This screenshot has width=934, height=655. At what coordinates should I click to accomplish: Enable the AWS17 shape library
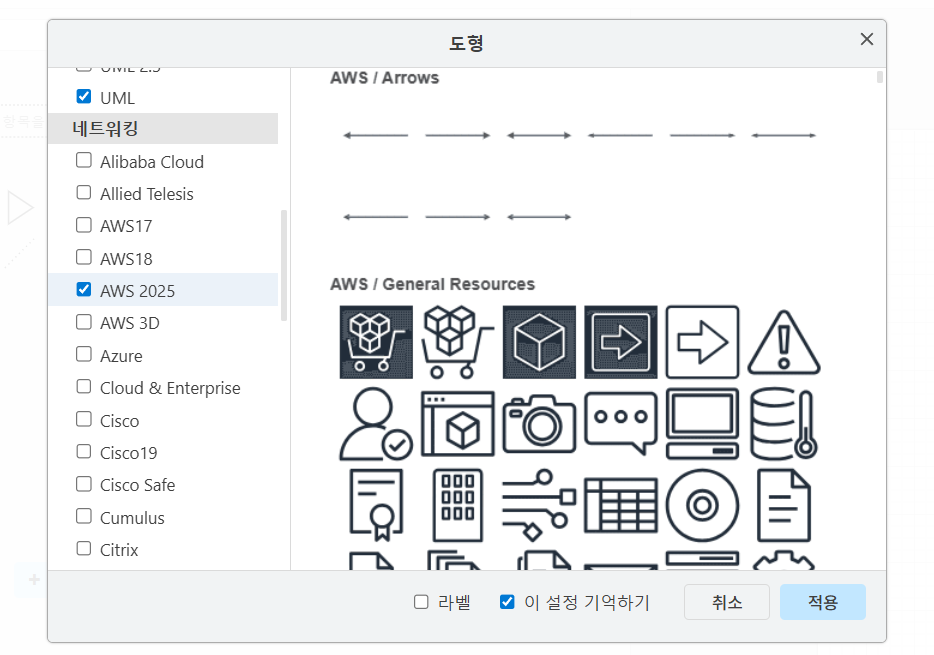point(84,225)
